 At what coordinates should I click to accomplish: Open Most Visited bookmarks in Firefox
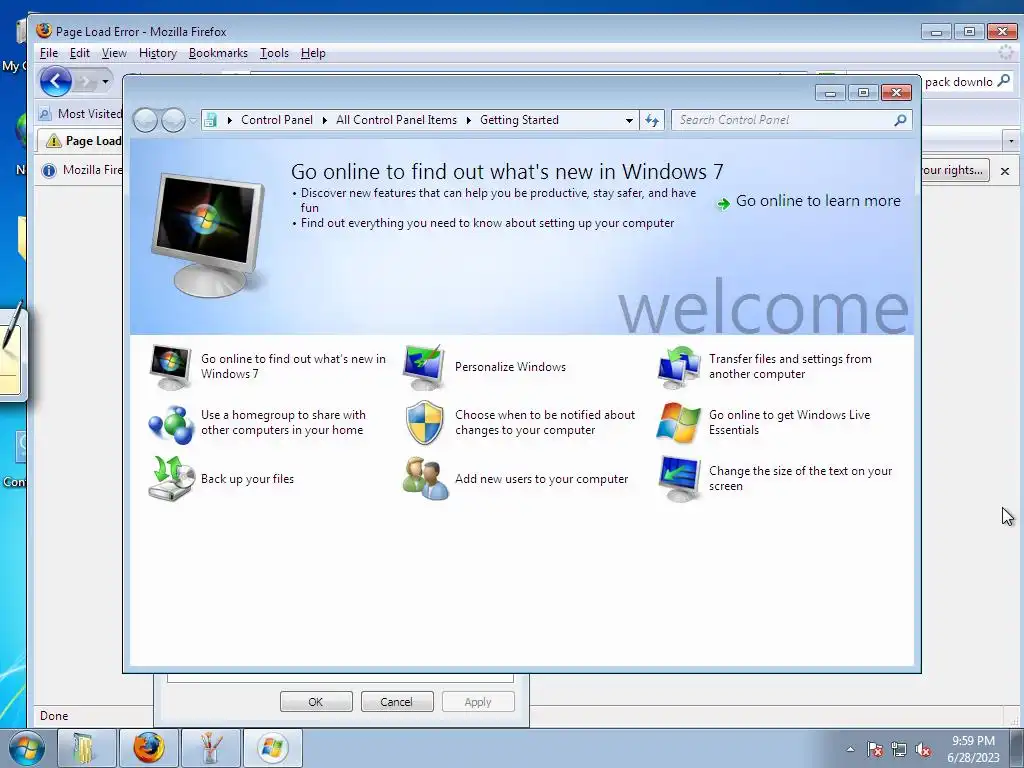tap(81, 114)
